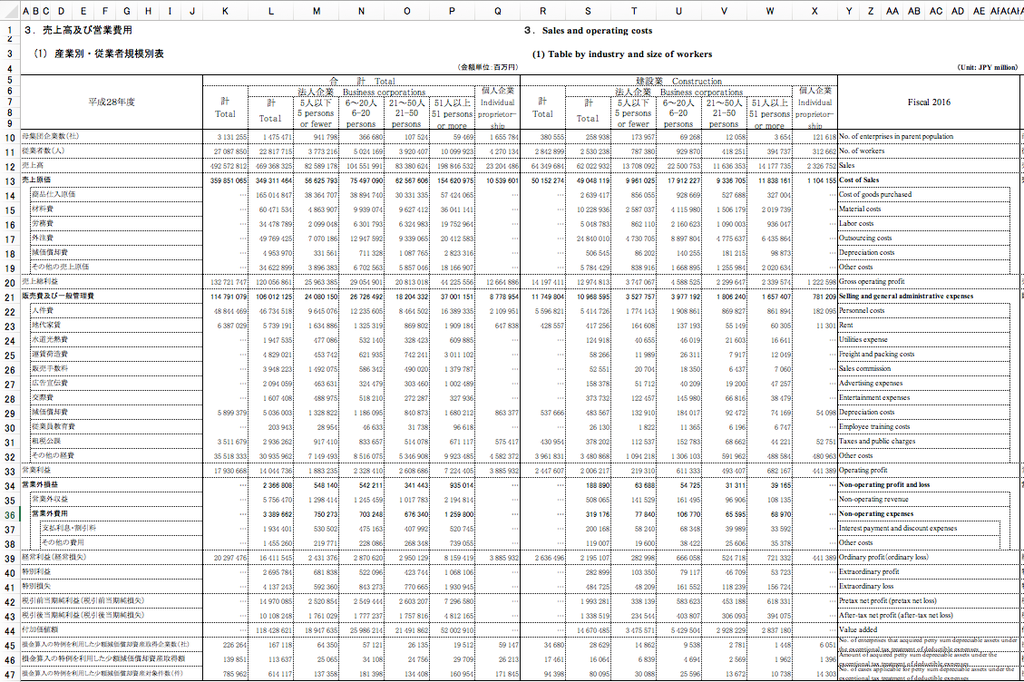1024x682 pixels.
Task: Click the 'Advertising expenses' label
Action: point(870,383)
